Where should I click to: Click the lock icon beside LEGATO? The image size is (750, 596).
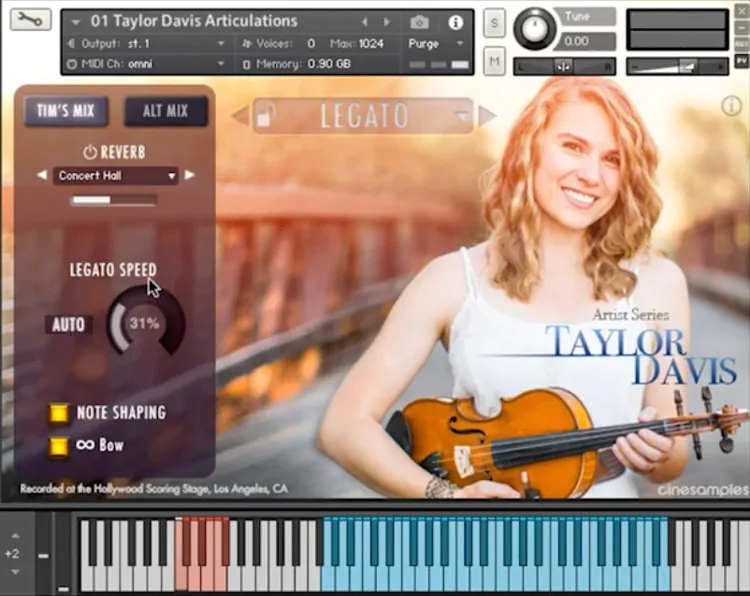(264, 117)
